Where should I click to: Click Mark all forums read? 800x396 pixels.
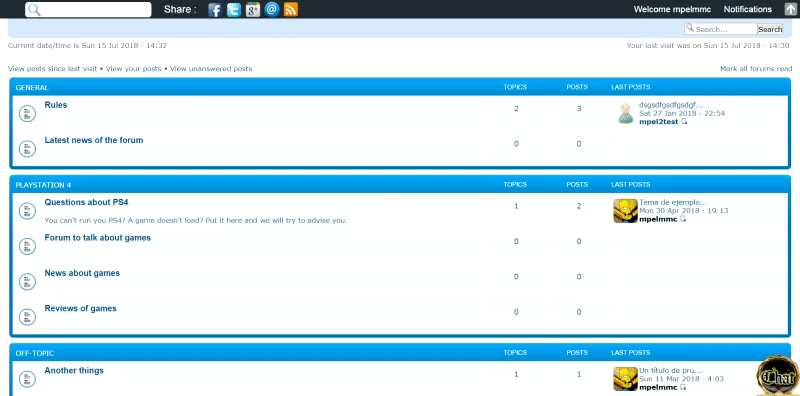point(756,68)
